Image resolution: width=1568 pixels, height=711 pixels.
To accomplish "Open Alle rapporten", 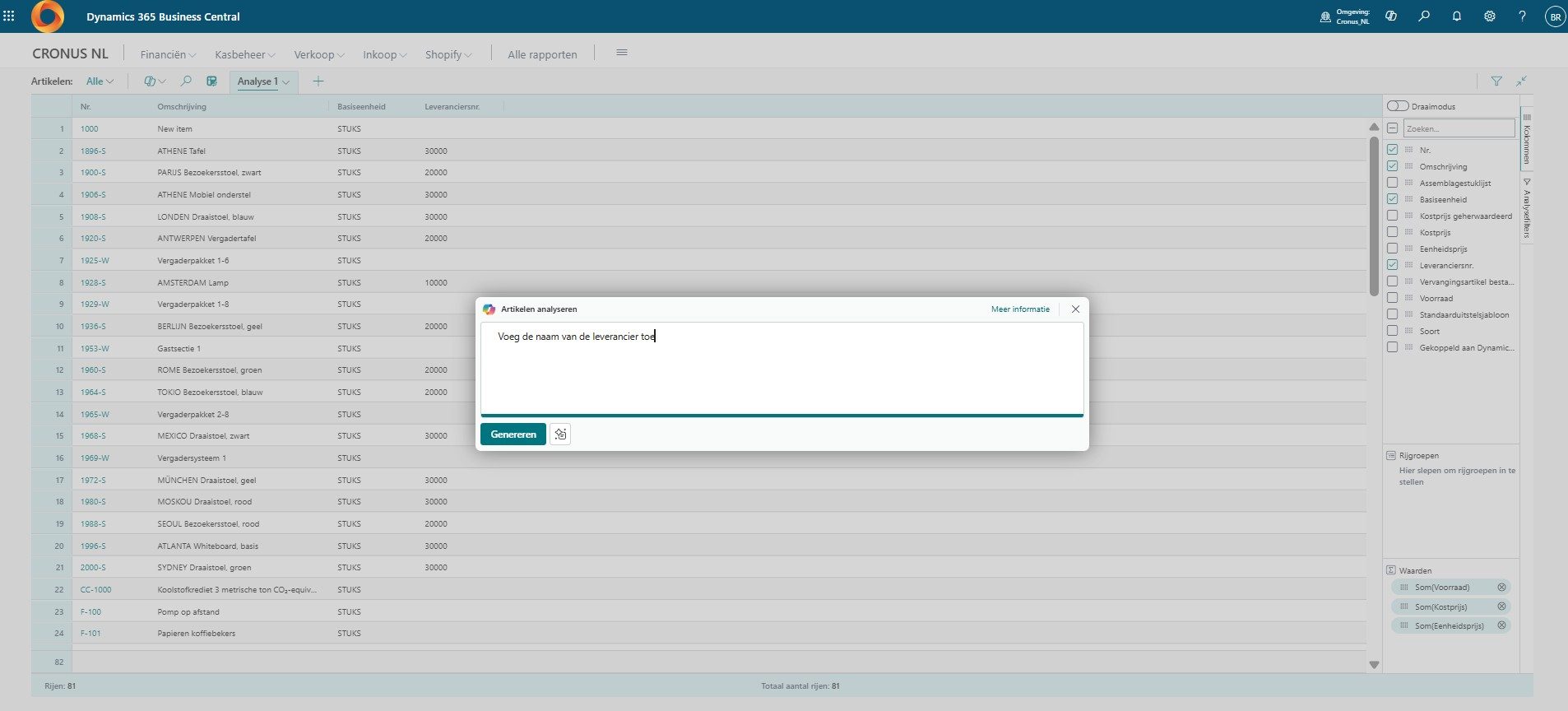I will (x=542, y=54).
